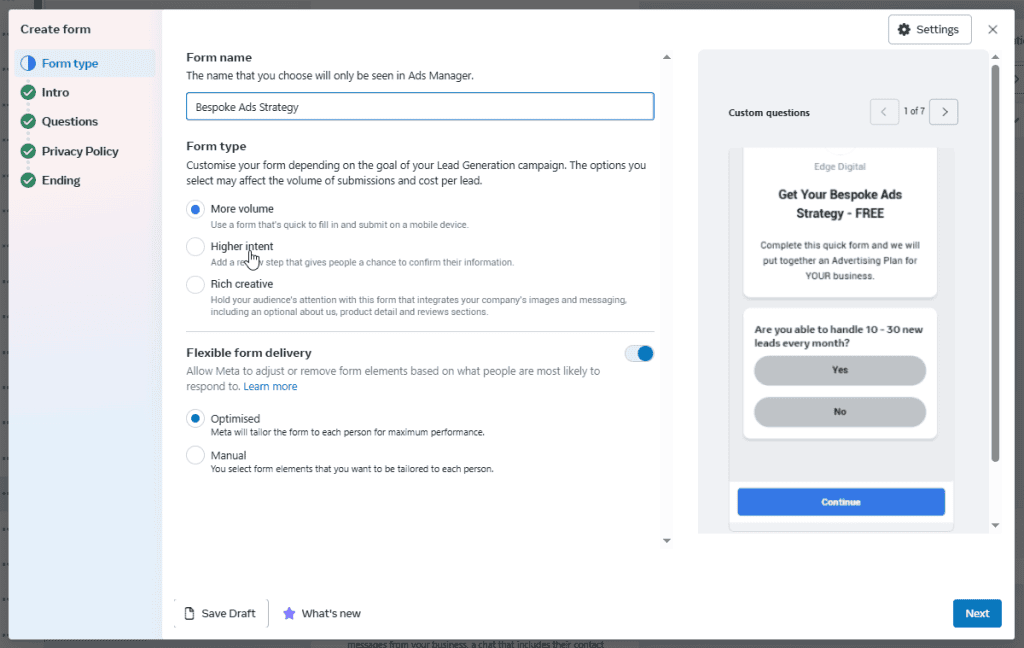Click the 'Get Your Bespoke Ads Strategy - FREE' headline
Screen dimensions: 1024x648
tap(840, 204)
